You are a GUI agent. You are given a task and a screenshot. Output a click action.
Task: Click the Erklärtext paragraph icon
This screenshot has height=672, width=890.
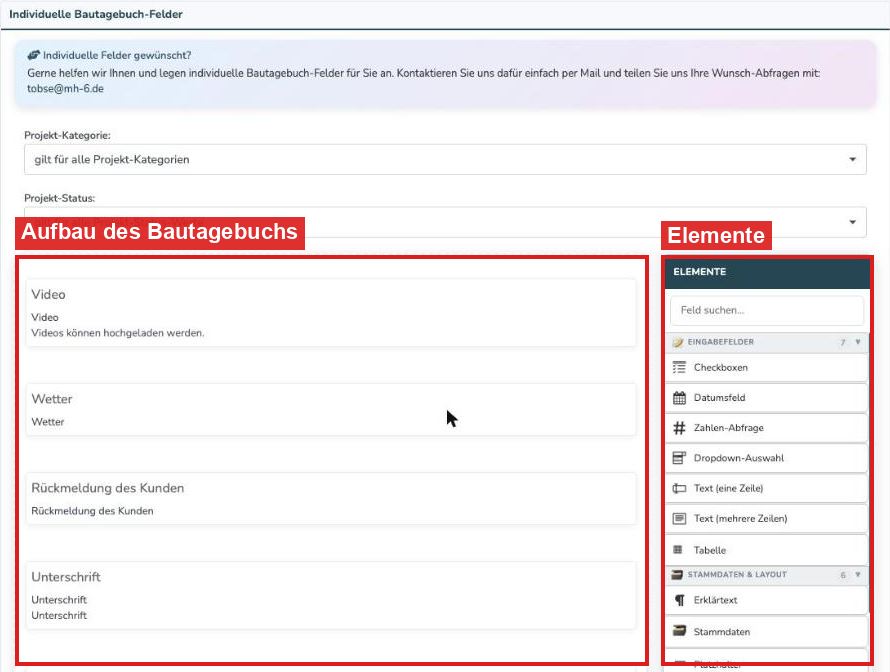679,600
